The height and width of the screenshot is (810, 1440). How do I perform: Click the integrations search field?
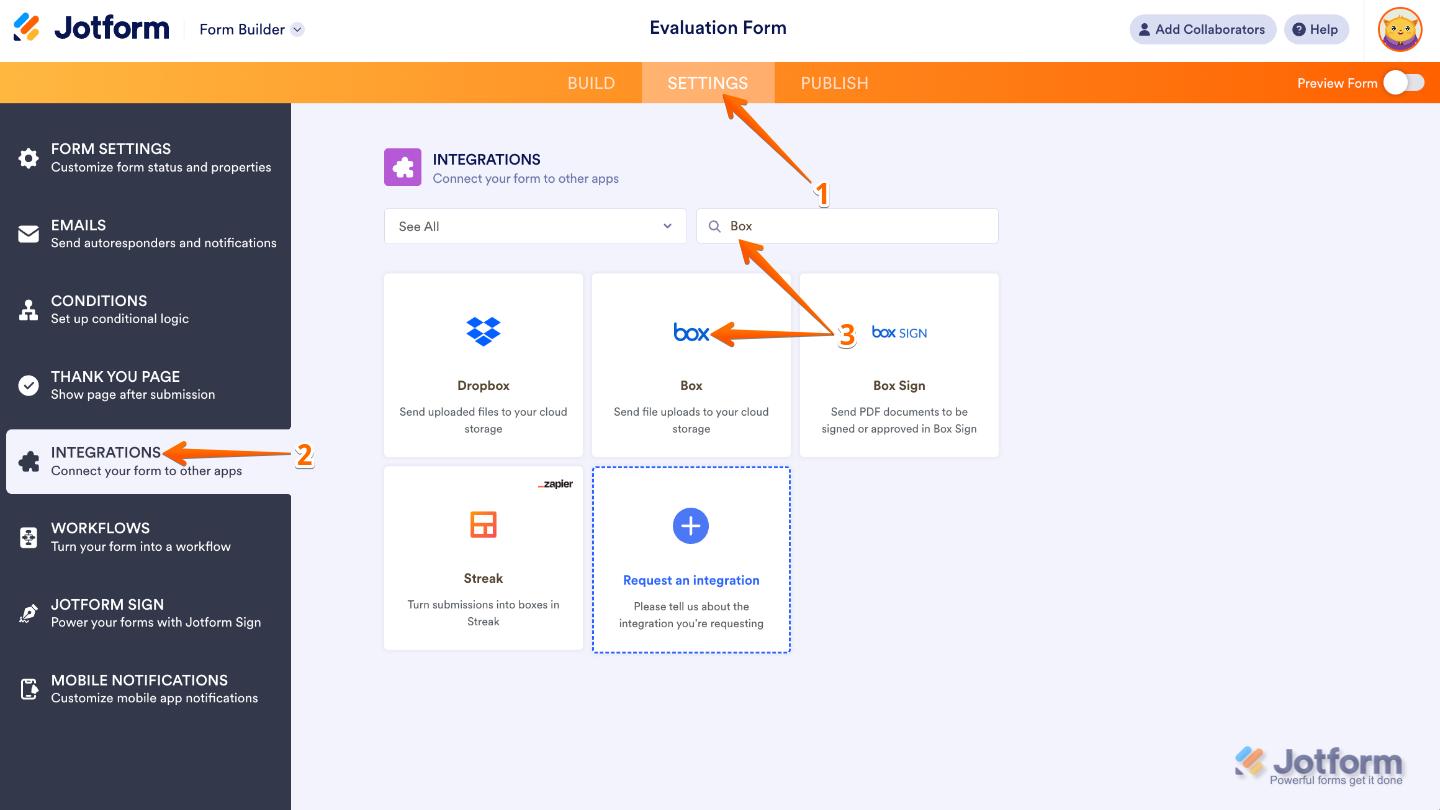(860, 226)
